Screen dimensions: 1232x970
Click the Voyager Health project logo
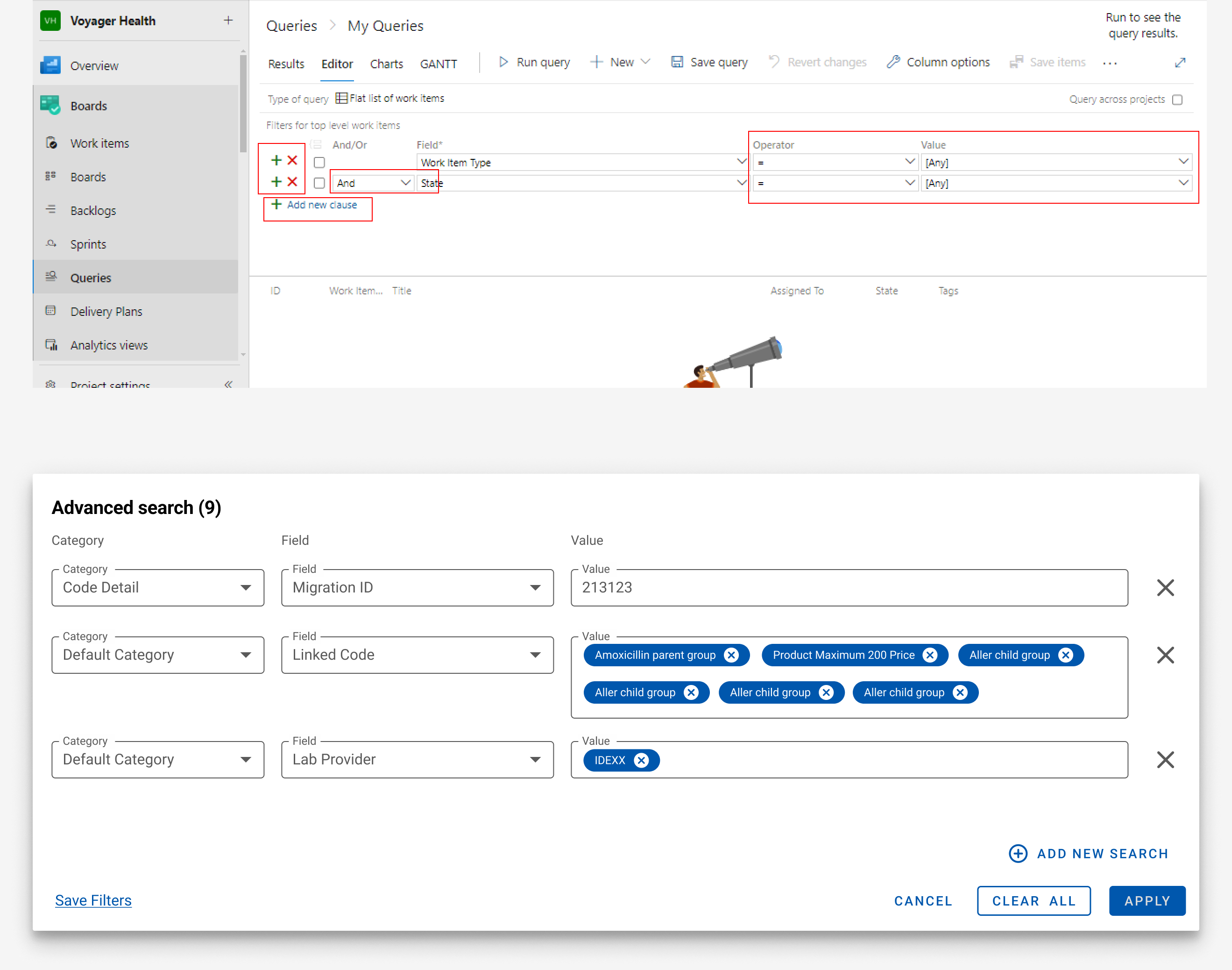click(x=50, y=21)
